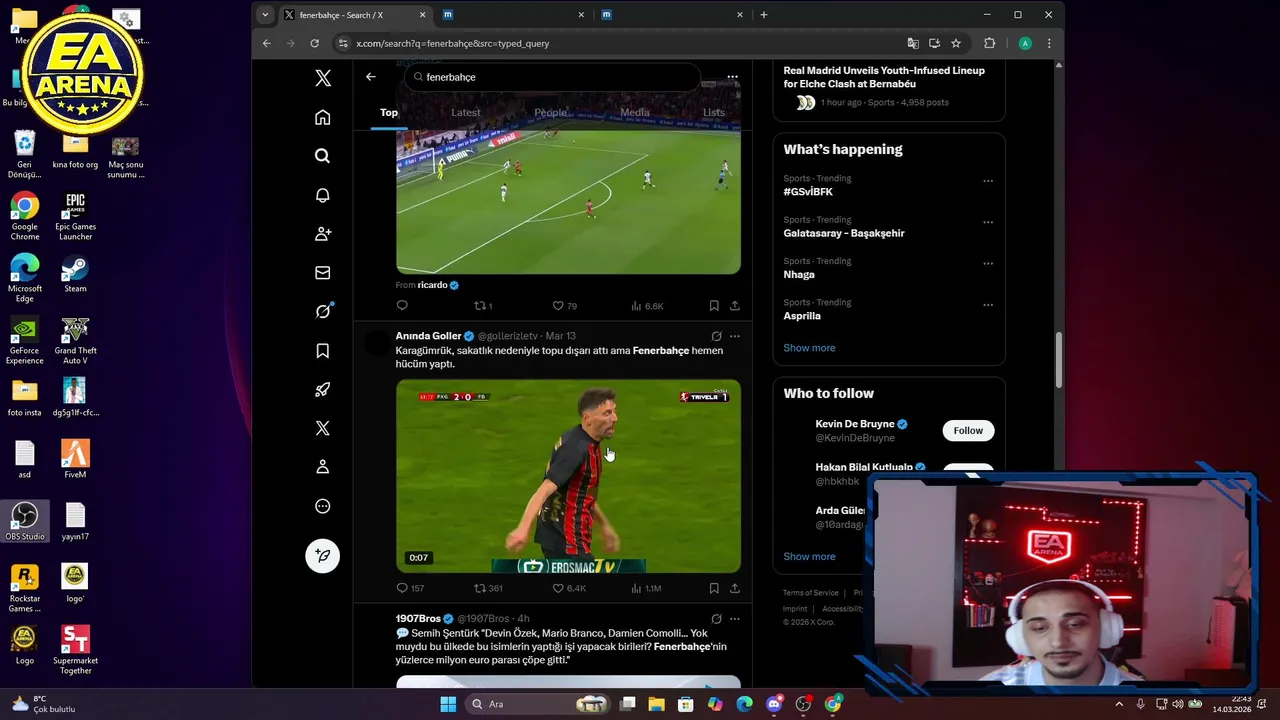
Task: Open the More circle icon in sidebar
Action: pyautogui.click(x=322, y=506)
